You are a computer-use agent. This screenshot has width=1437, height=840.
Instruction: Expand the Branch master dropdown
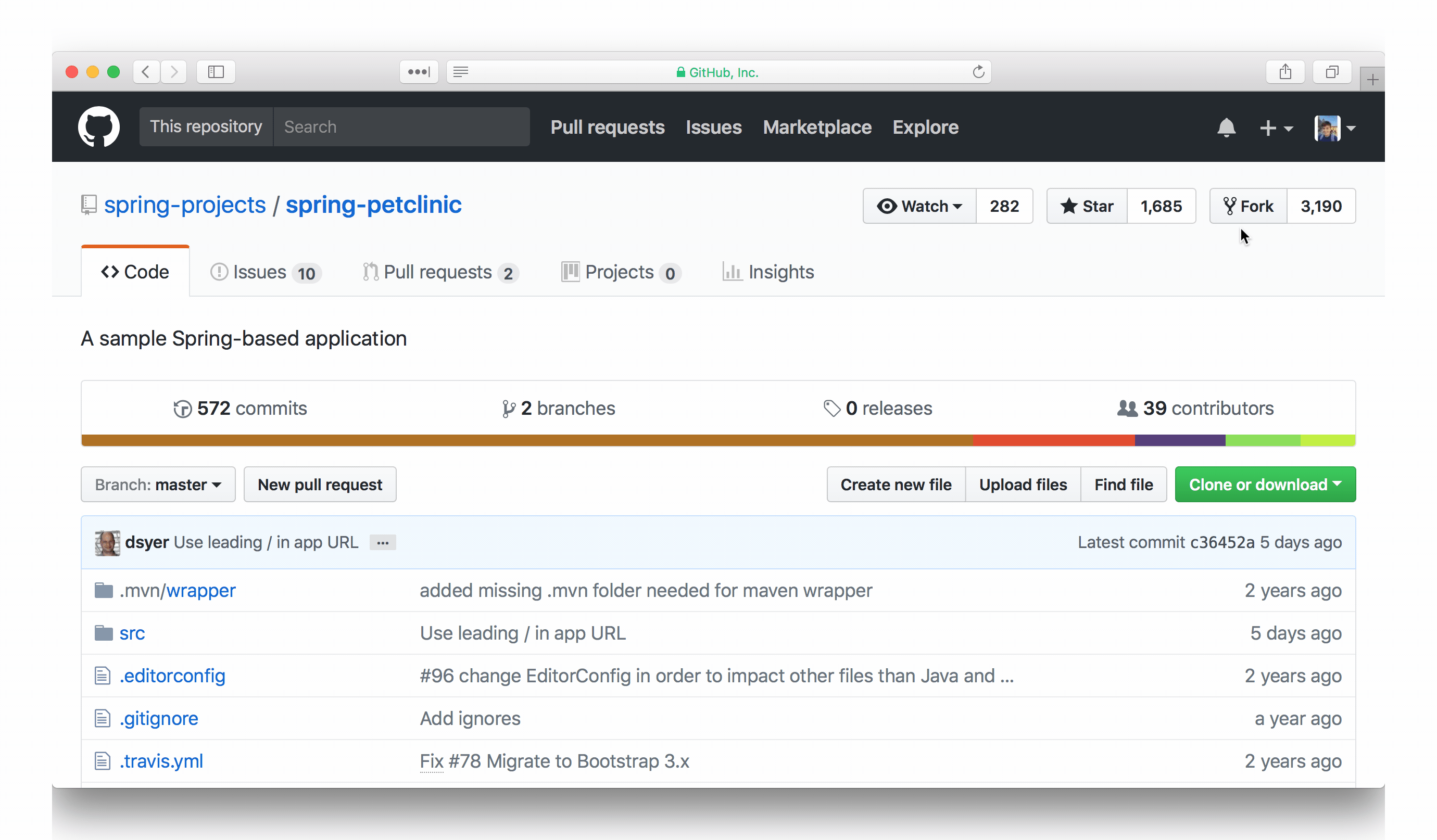tap(158, 484)
